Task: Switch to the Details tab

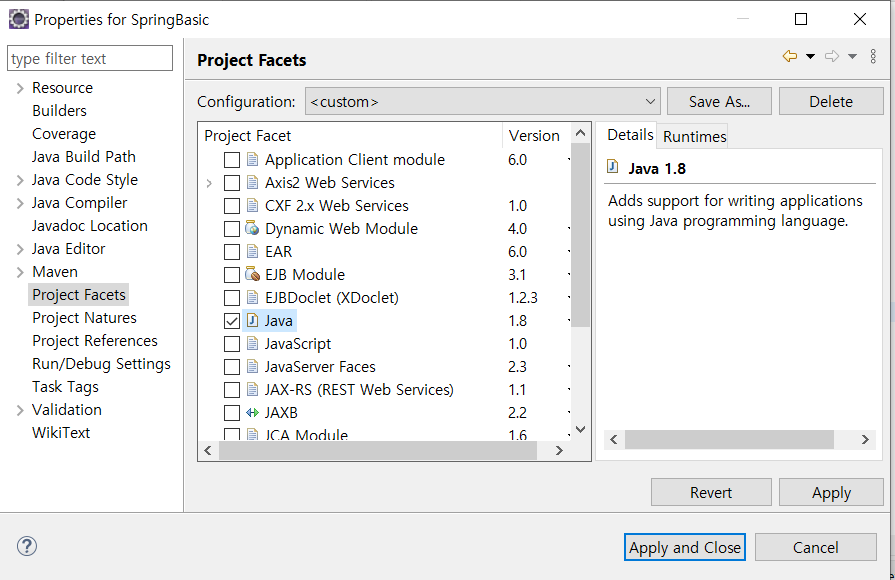Action: (630, 135)
